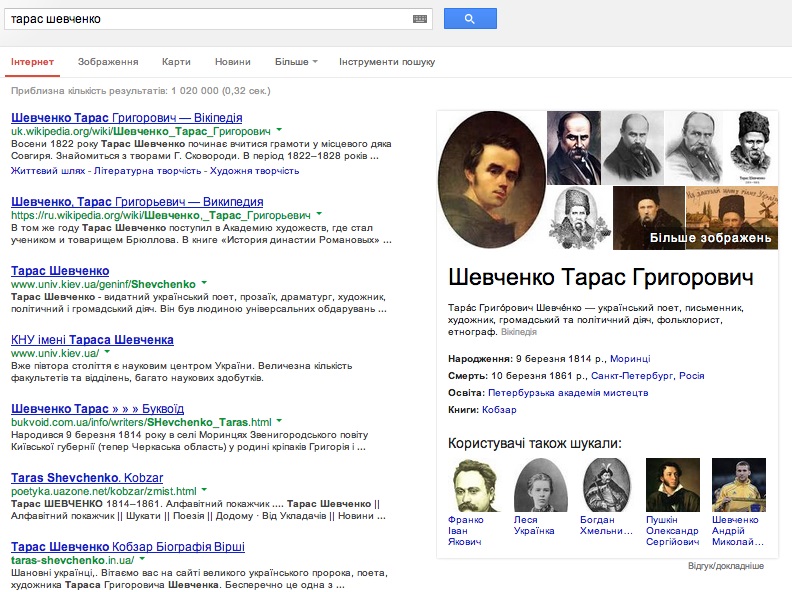Open 'Taras Shevchenko. Kobzar' result
792x592 pixels.
point(87,478)
